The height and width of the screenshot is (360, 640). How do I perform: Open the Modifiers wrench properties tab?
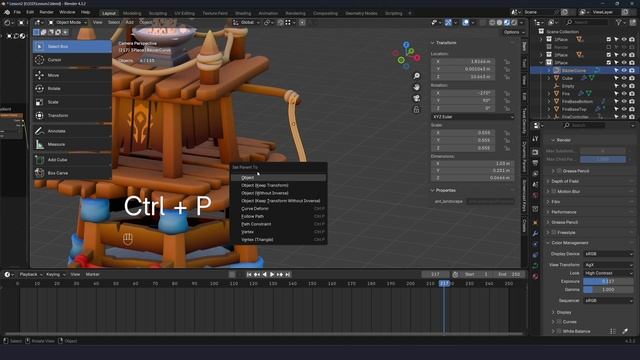point(536,233)
